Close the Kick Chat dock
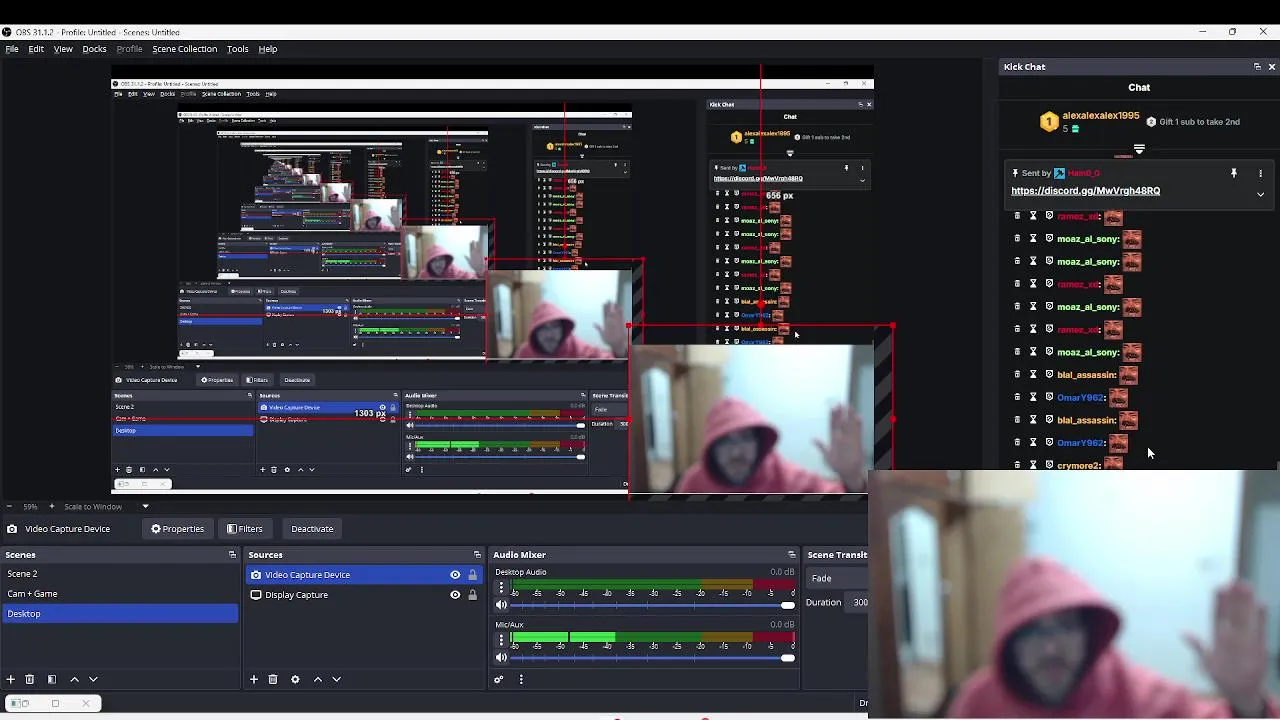The height and width of the screenshot is (720, 1280). 1271,67
